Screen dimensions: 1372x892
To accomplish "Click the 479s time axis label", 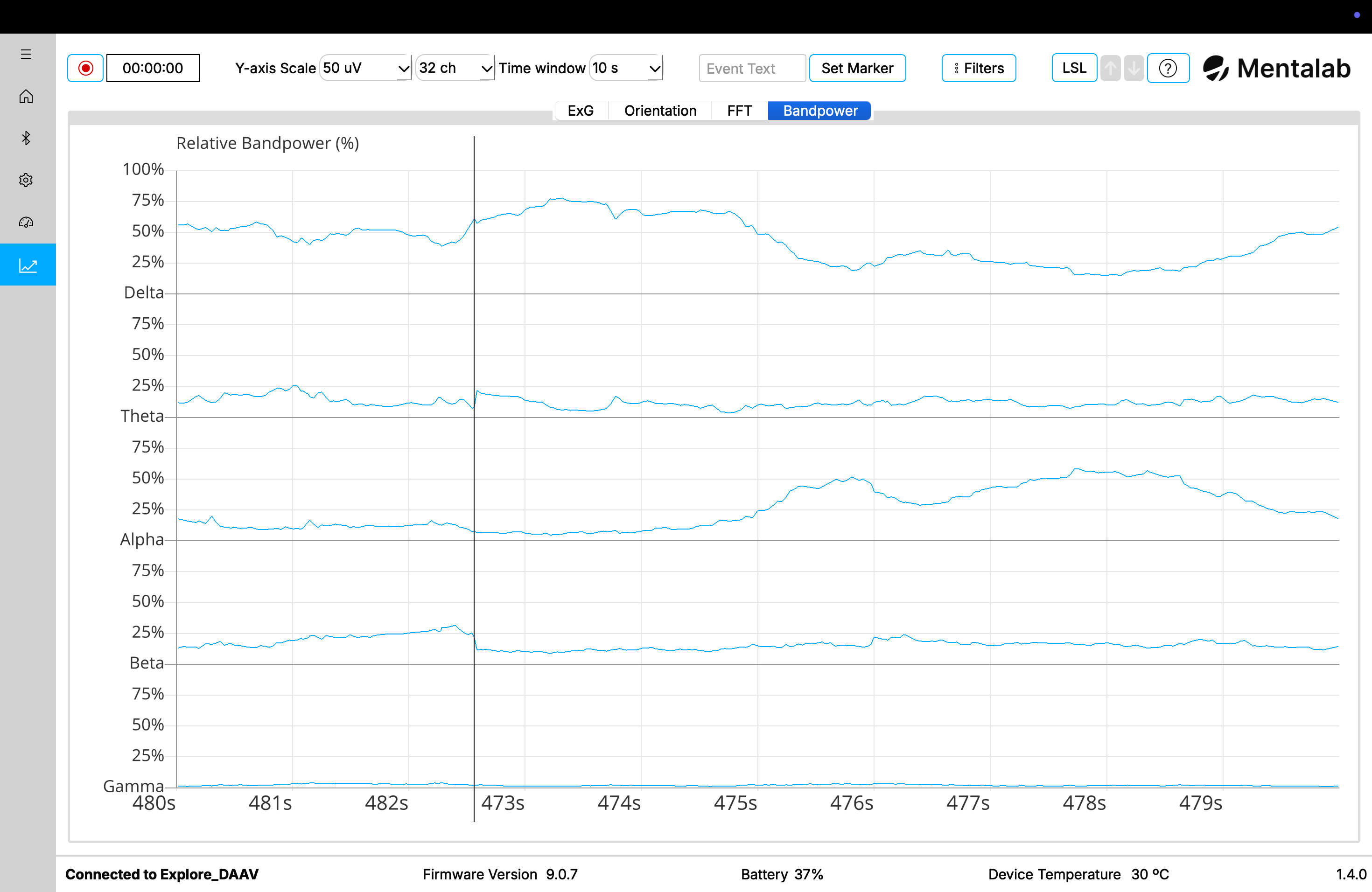I will 1200,803.
